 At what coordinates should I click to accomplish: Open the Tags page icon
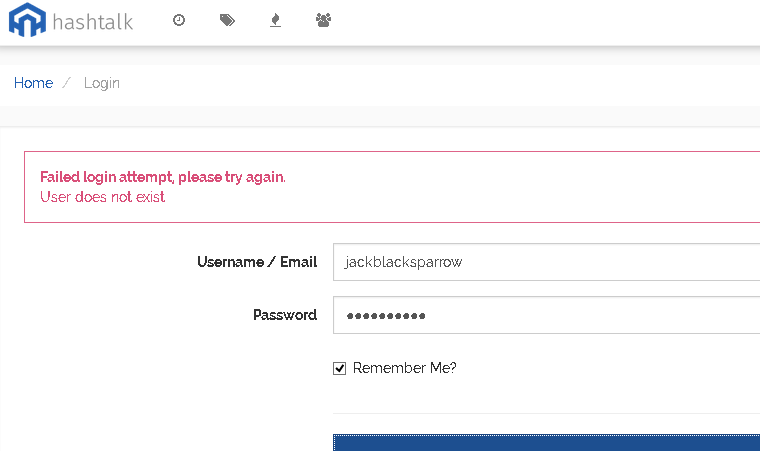[227, 20]
